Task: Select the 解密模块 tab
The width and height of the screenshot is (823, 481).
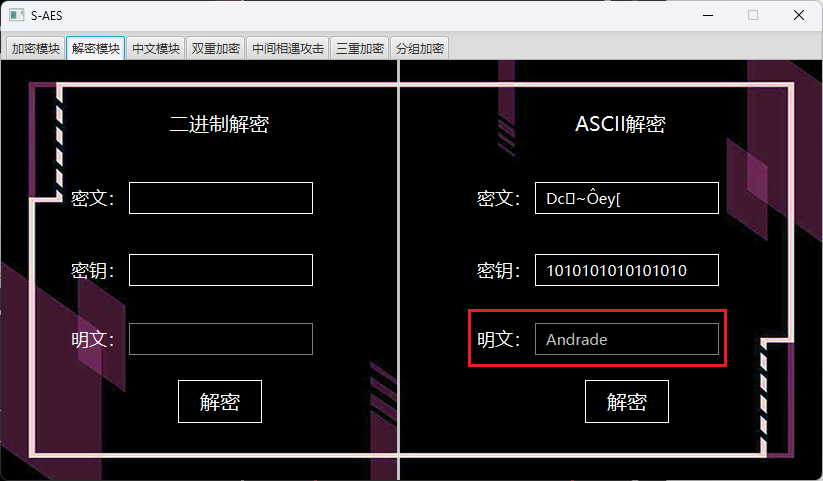Action: click(96, 48)
